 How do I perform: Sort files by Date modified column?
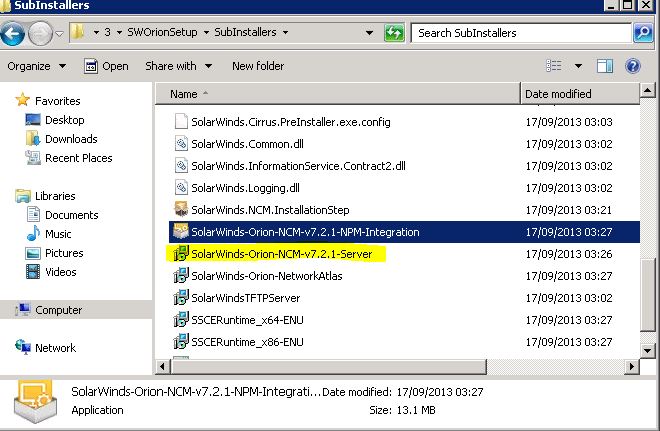[580, 94]
